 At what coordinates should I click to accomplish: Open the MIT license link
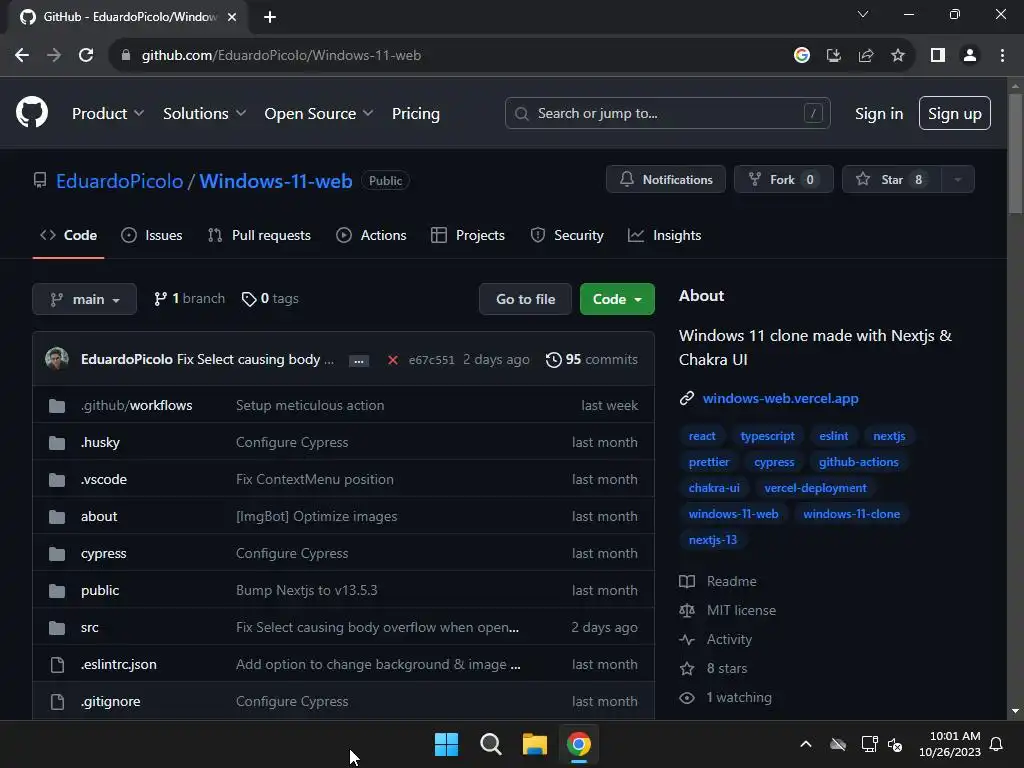(741, 611)
